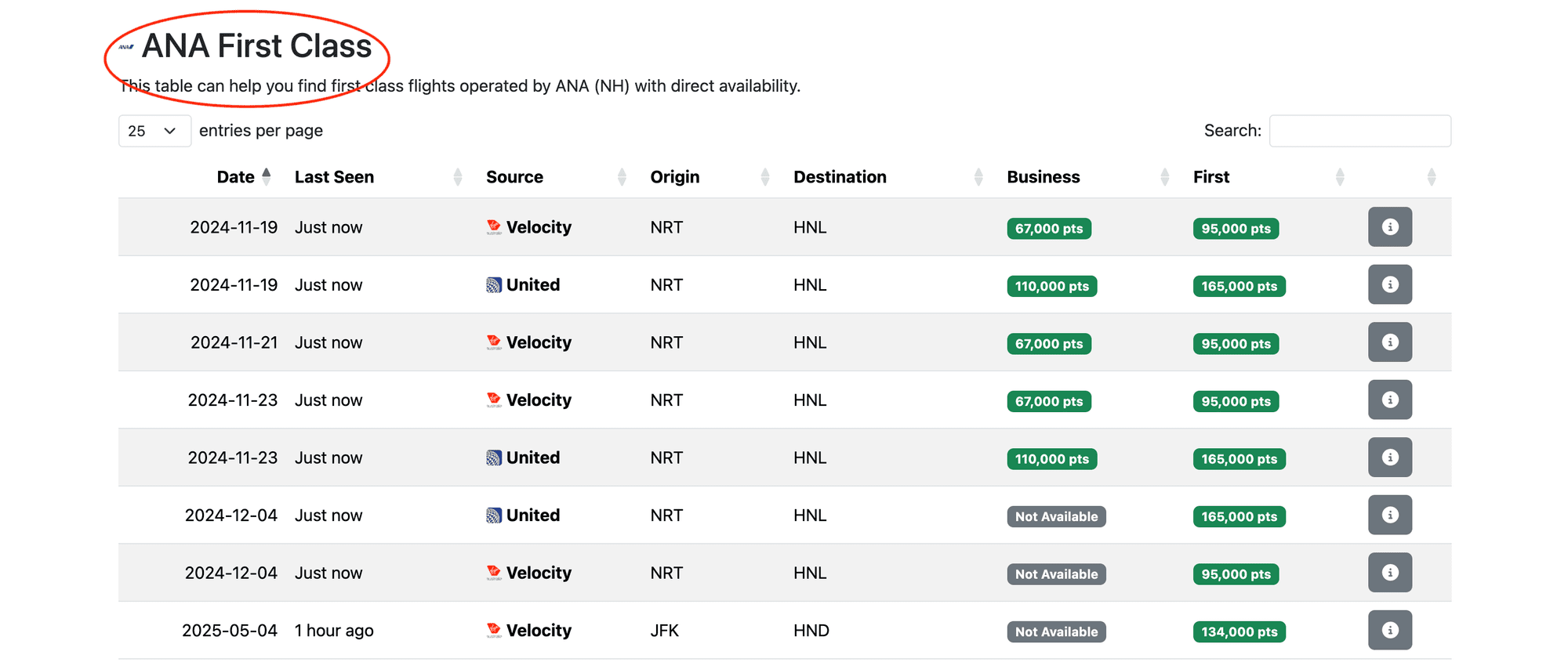1568x662 pixels.
Task: Click the ANA First Class heading
Action: click(256, 45)
